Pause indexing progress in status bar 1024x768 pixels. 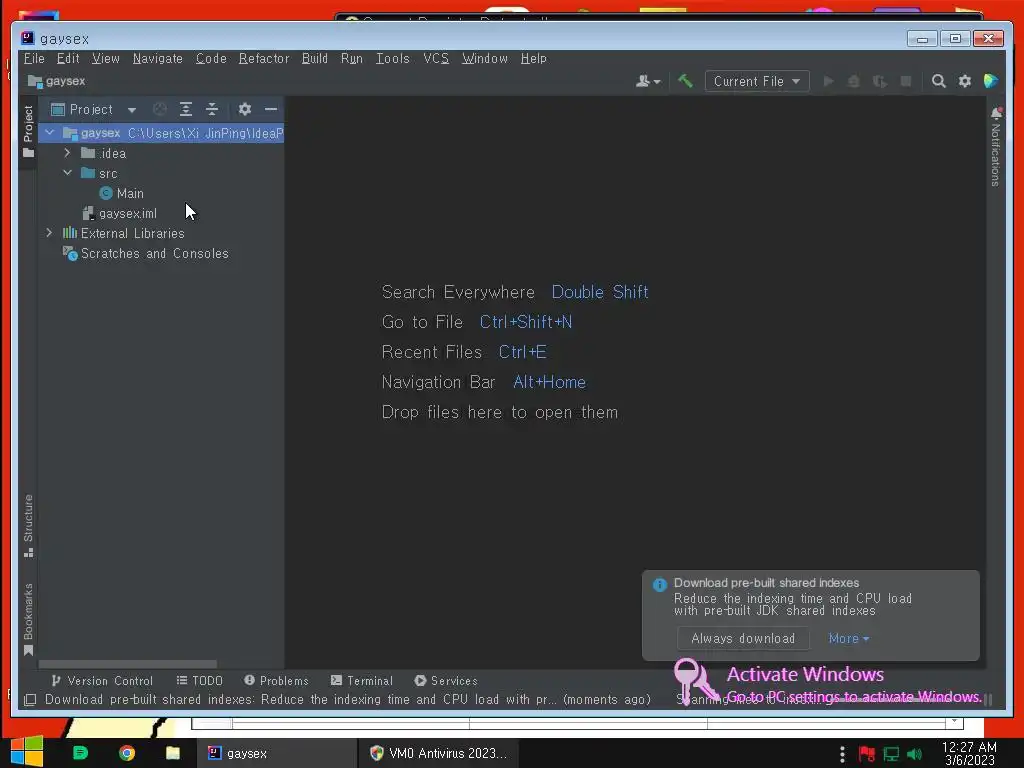coord(988,699)
